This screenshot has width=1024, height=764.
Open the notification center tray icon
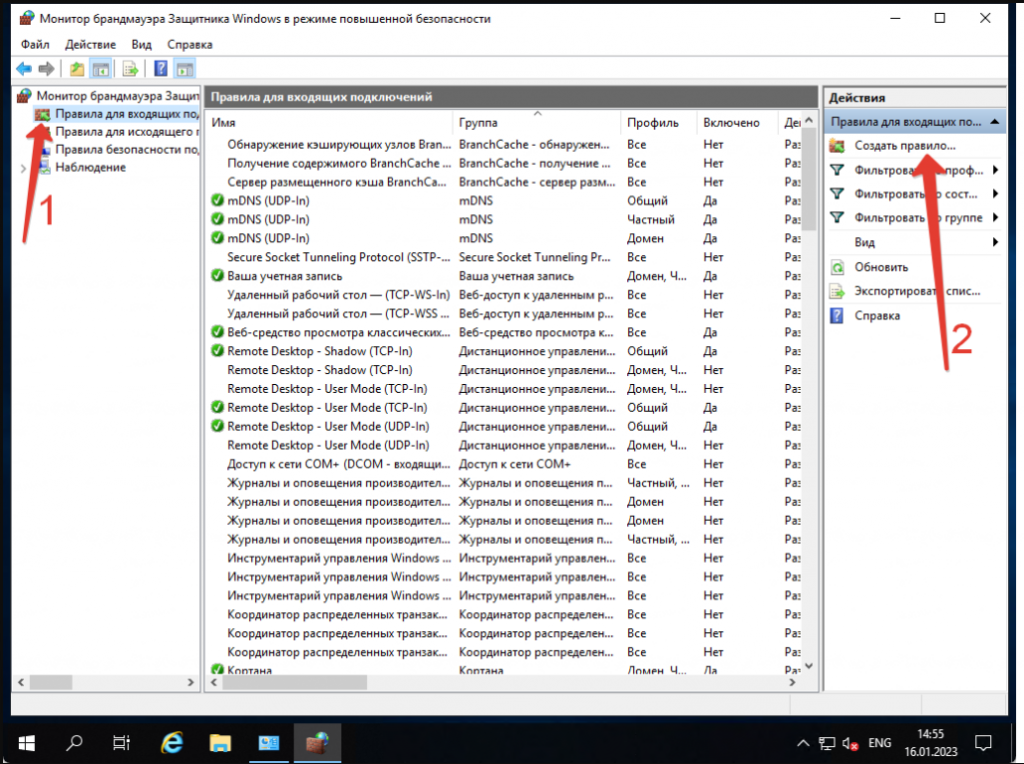983,743
